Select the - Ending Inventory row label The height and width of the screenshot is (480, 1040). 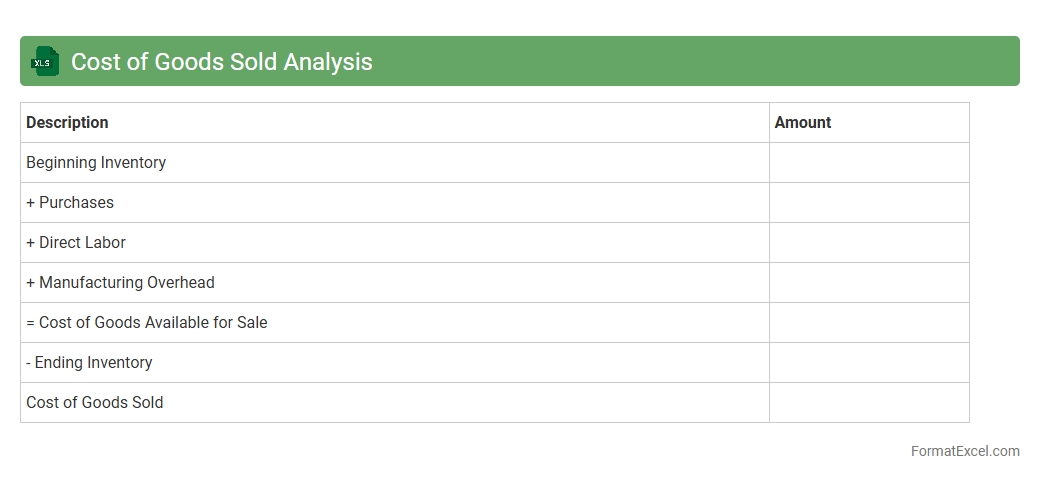[89, 362]
